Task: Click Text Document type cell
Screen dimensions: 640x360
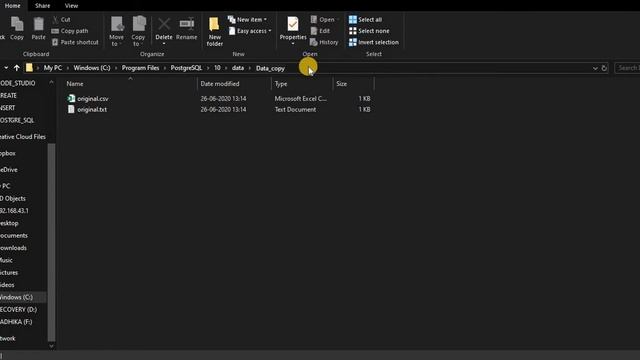Action: tap(295, 109)
